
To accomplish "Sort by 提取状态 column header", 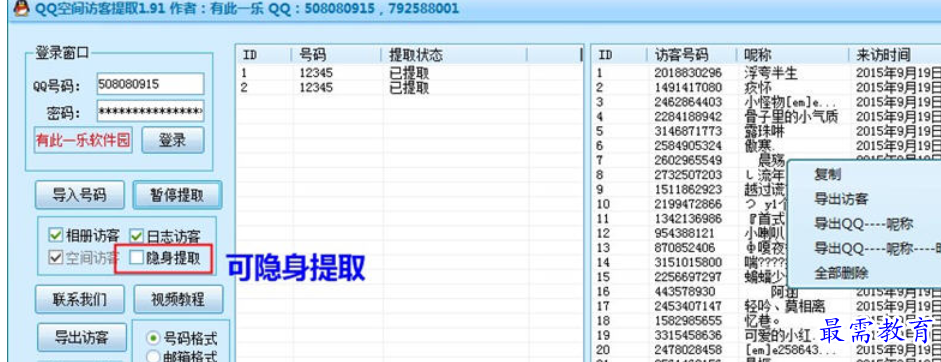I will pyautogui.click(x=454, y=55).
